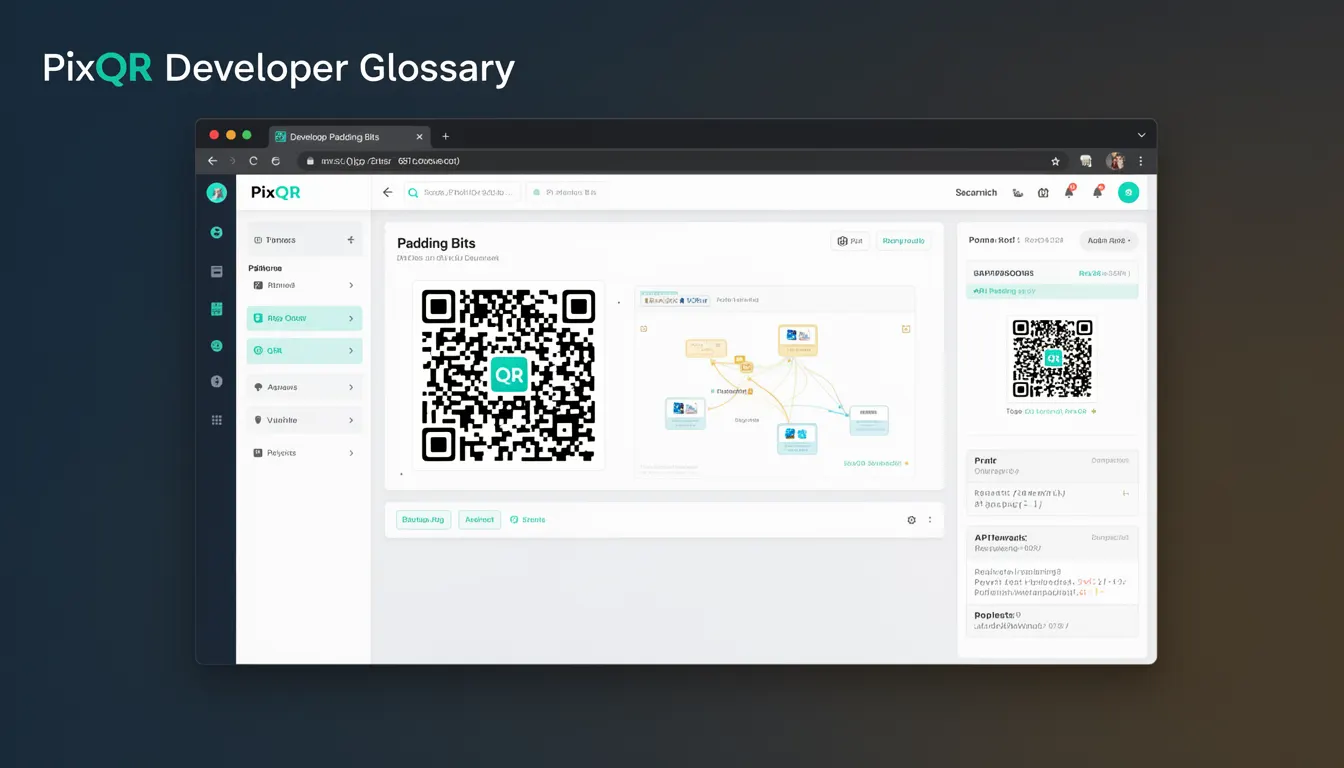Click the extension icon beside the bookmark star
Image resolution: width=1344 pixels, height=768 pixels.
tap(1086, 161)
